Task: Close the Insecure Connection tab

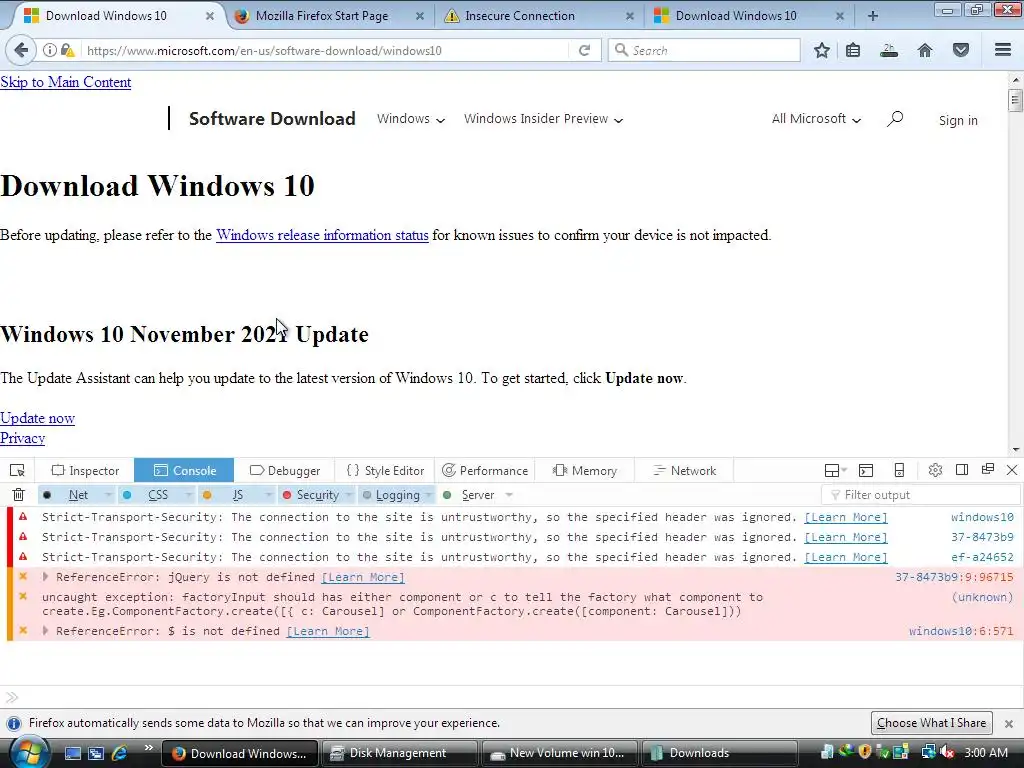Action: tap(630, 16)
